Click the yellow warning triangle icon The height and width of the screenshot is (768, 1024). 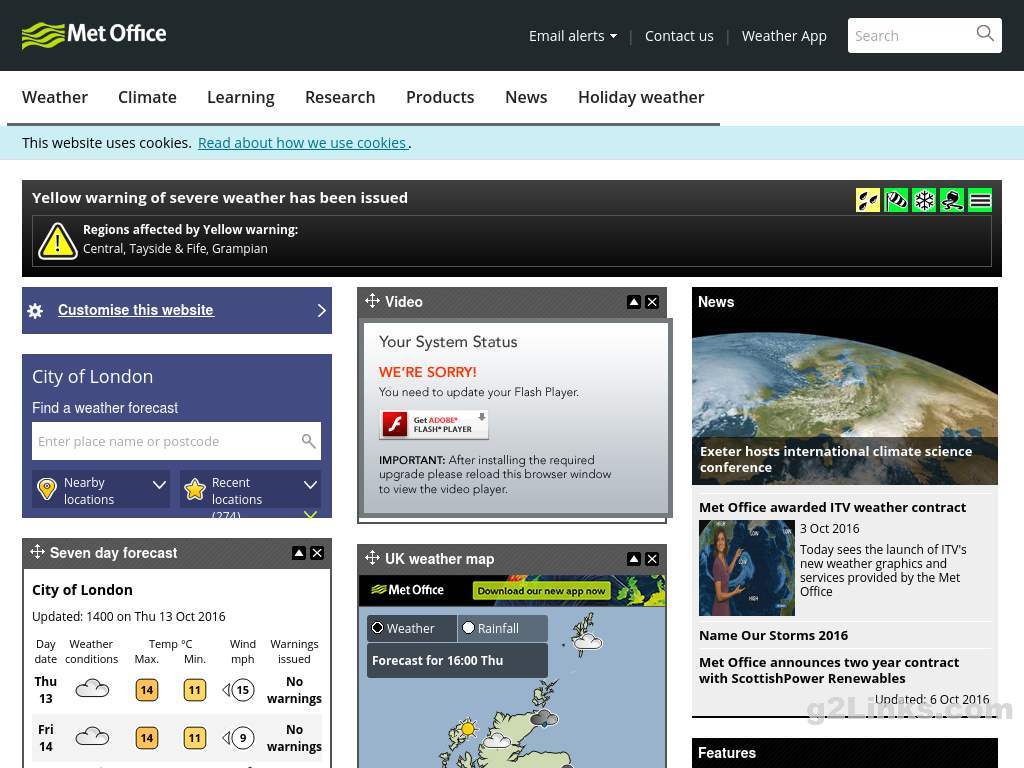[57, 241]
